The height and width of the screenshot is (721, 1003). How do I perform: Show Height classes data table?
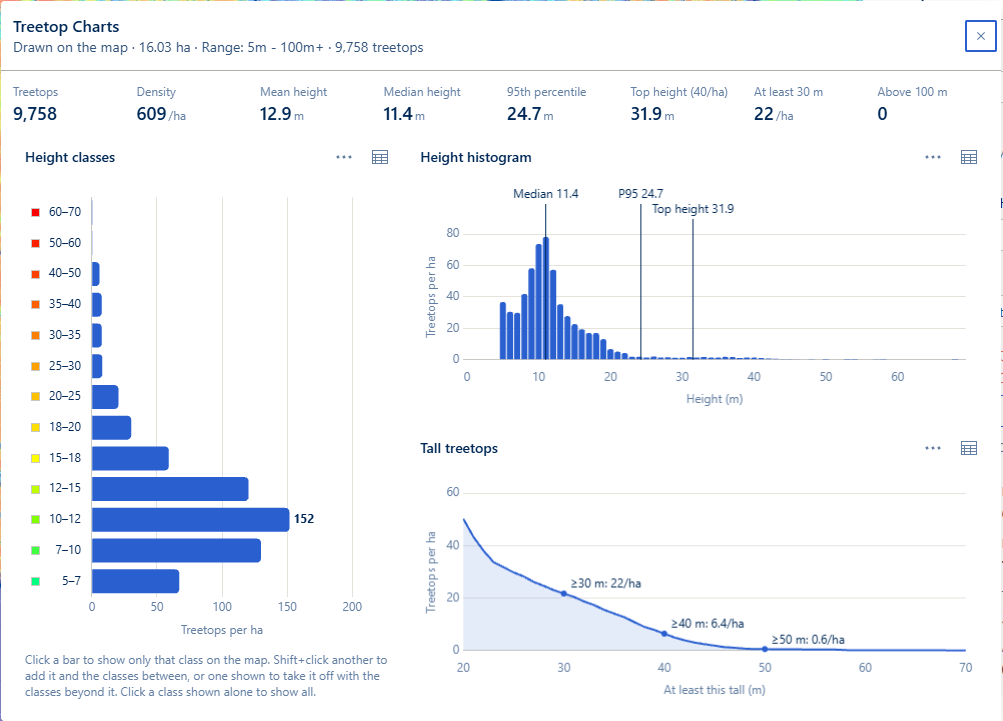[380, 157]
